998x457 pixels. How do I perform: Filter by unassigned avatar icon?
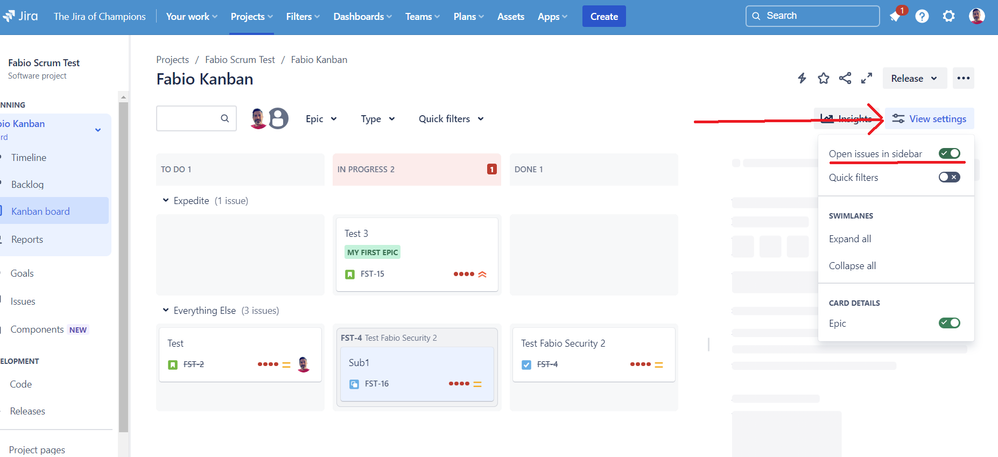(x=278, y=118)
